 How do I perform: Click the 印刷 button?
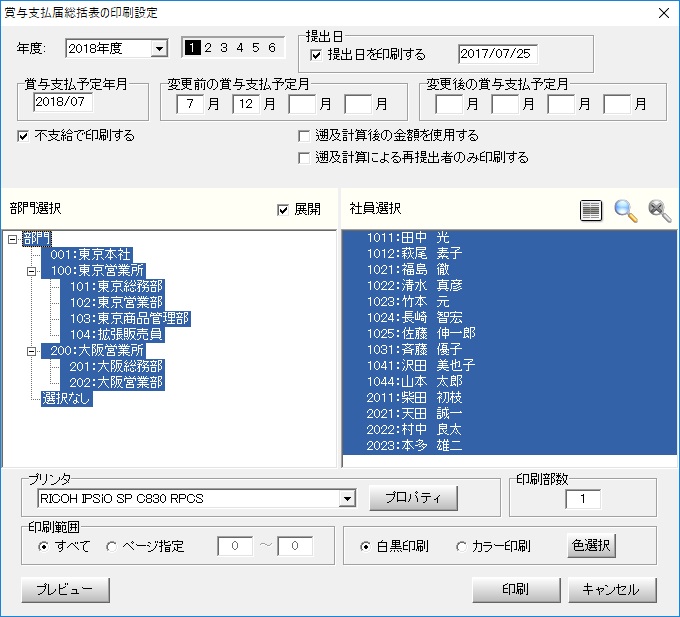516,590
